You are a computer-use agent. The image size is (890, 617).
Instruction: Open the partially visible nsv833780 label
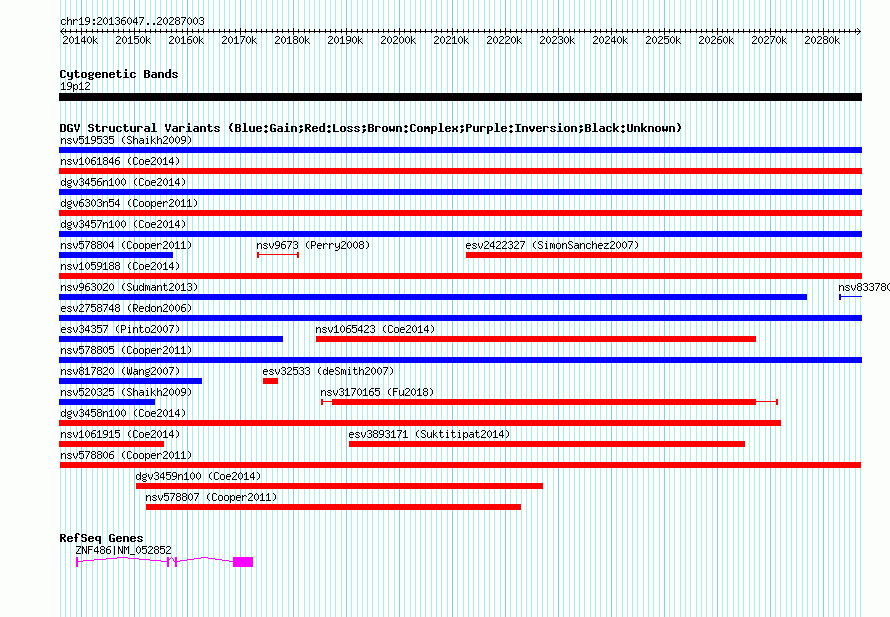coord(864,287)
